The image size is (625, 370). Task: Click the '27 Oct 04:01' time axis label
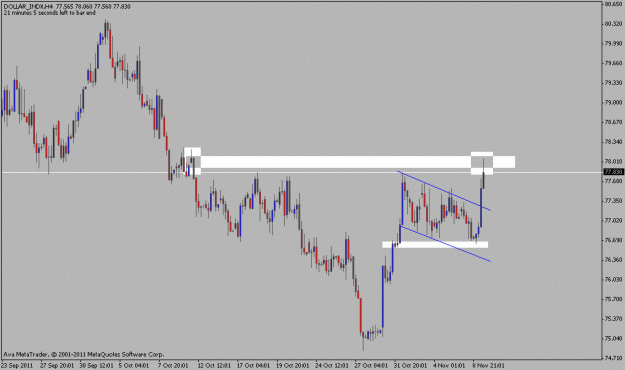[371, 365]
